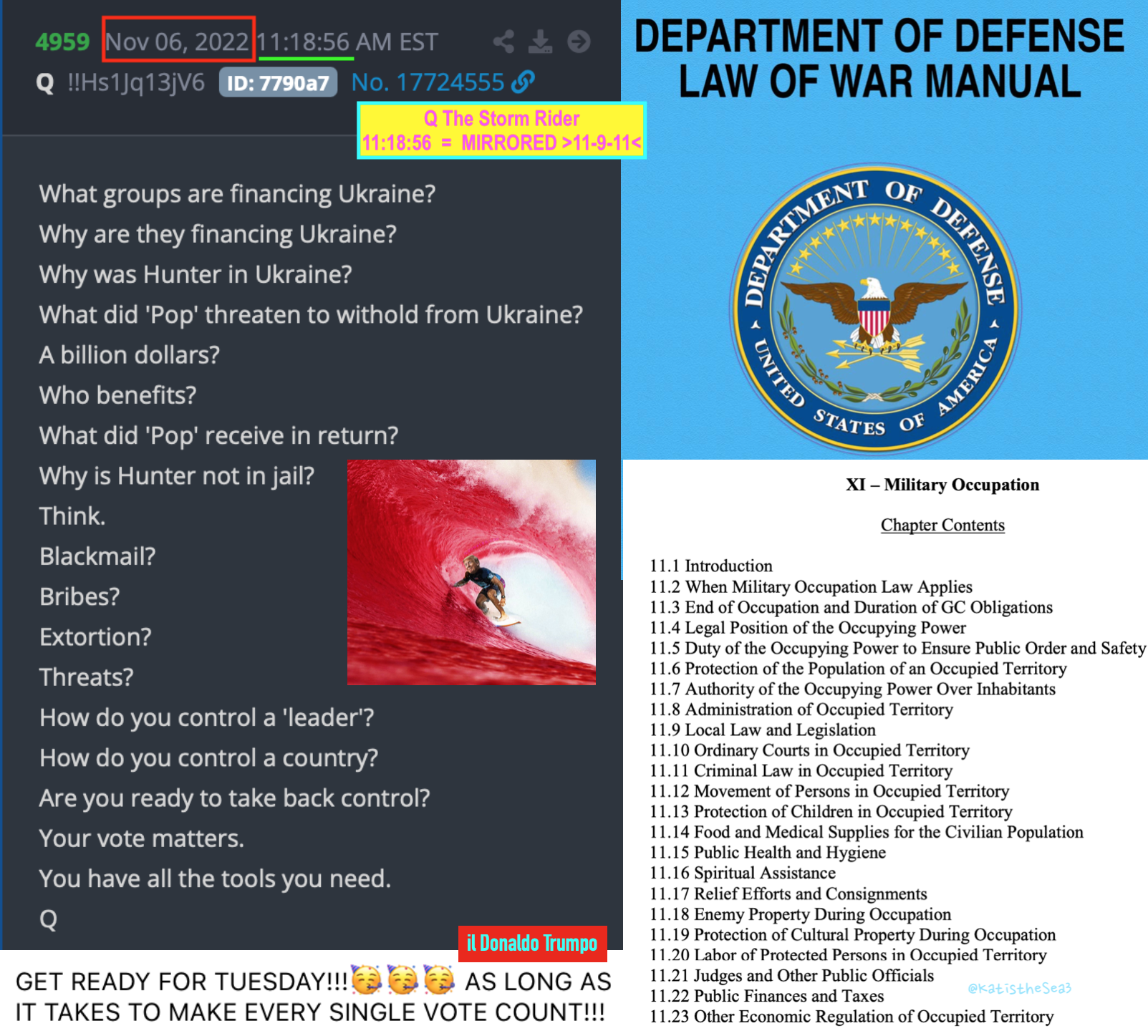
Task: Click the 11:18:56 AM EST timestamp
Action: 347,42
